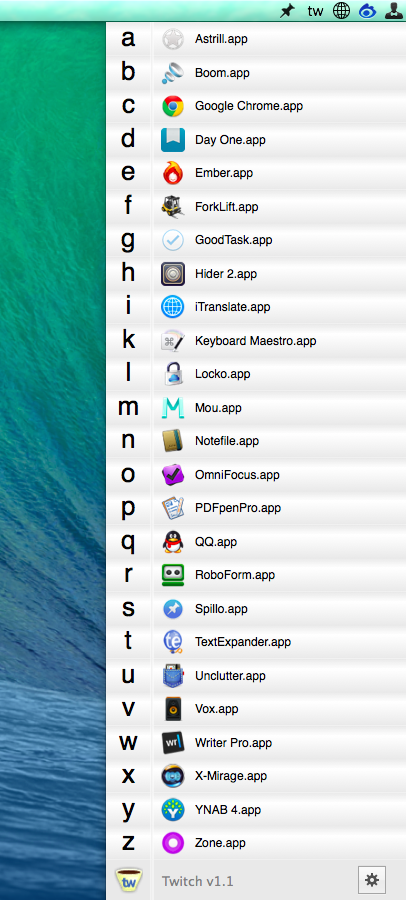Click the Hider 2.app label
Image resolution: width=406 pixels, height=900 pixels.
(226, 273)
